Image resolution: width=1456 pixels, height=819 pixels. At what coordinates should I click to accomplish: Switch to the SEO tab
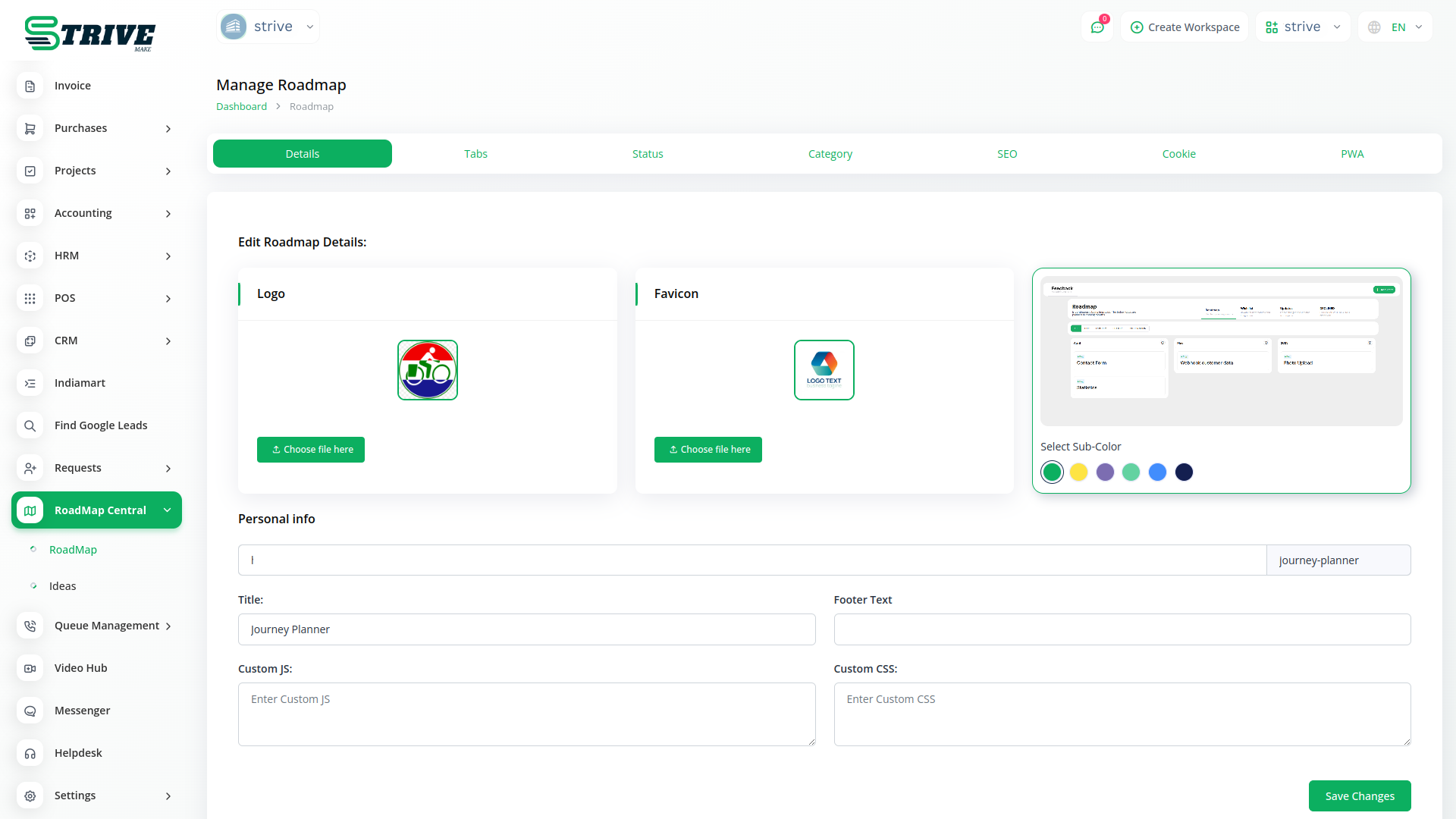pos(1007,154)
